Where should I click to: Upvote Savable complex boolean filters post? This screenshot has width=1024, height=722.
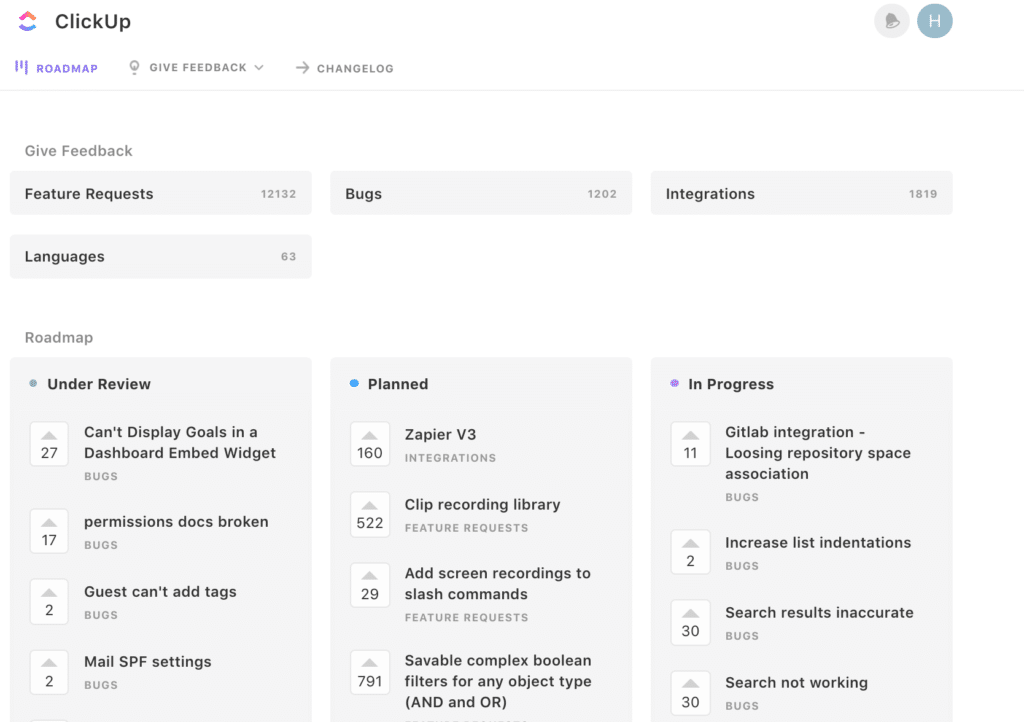pyautogui.click(x=370, y=672)
